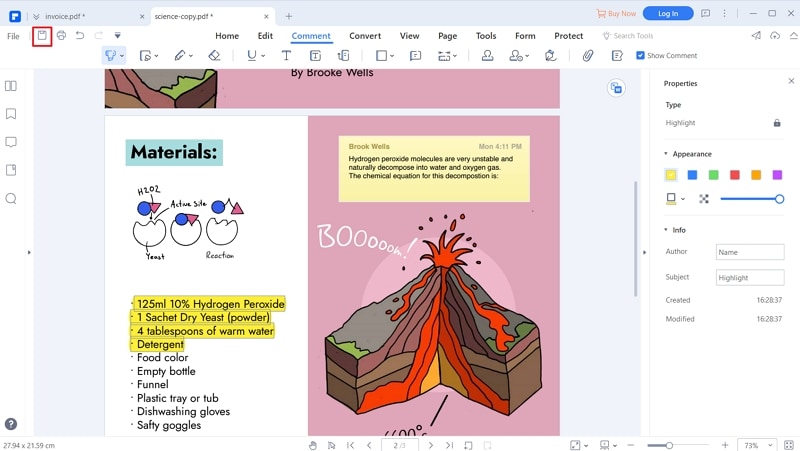800x451 pixels.
Task: Click the Print icon
Action: 61,35
